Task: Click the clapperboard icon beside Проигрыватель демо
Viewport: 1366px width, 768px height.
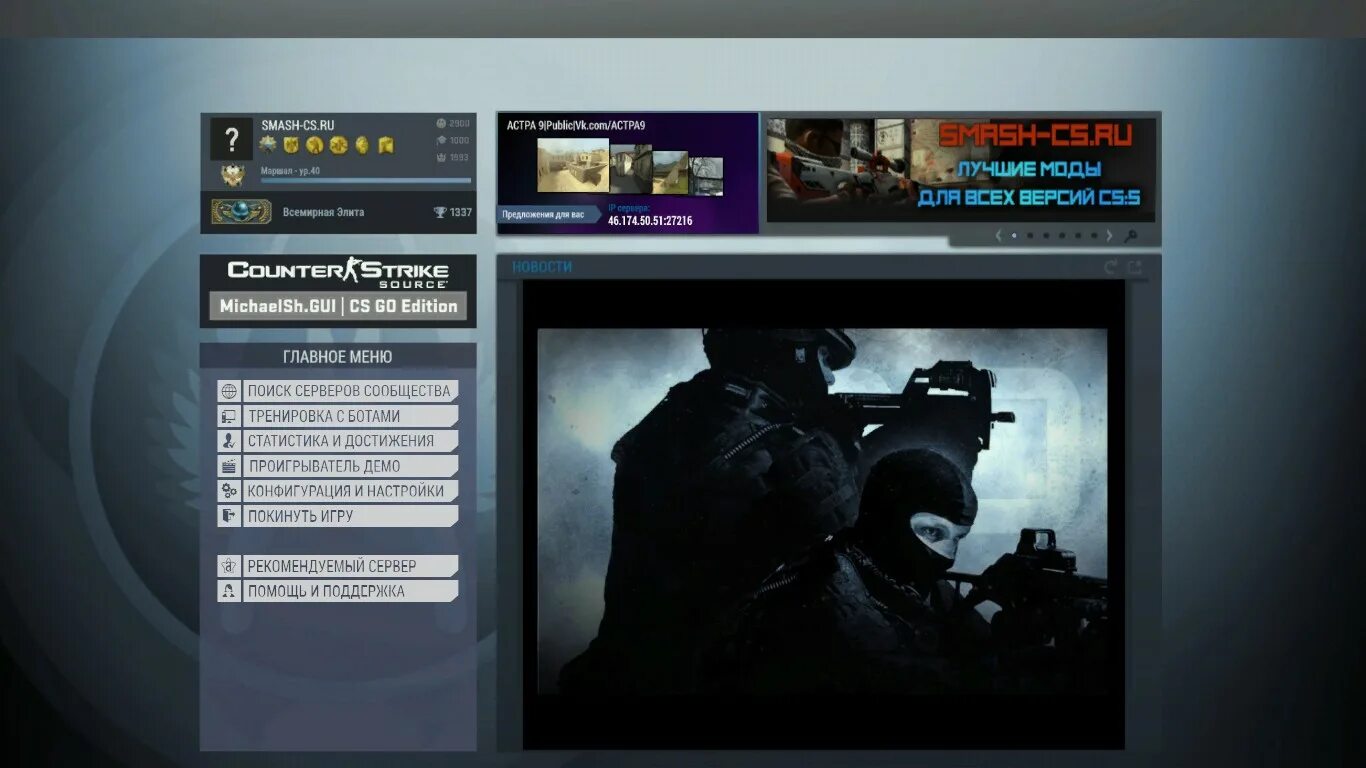Action: [x=229, y=466]
